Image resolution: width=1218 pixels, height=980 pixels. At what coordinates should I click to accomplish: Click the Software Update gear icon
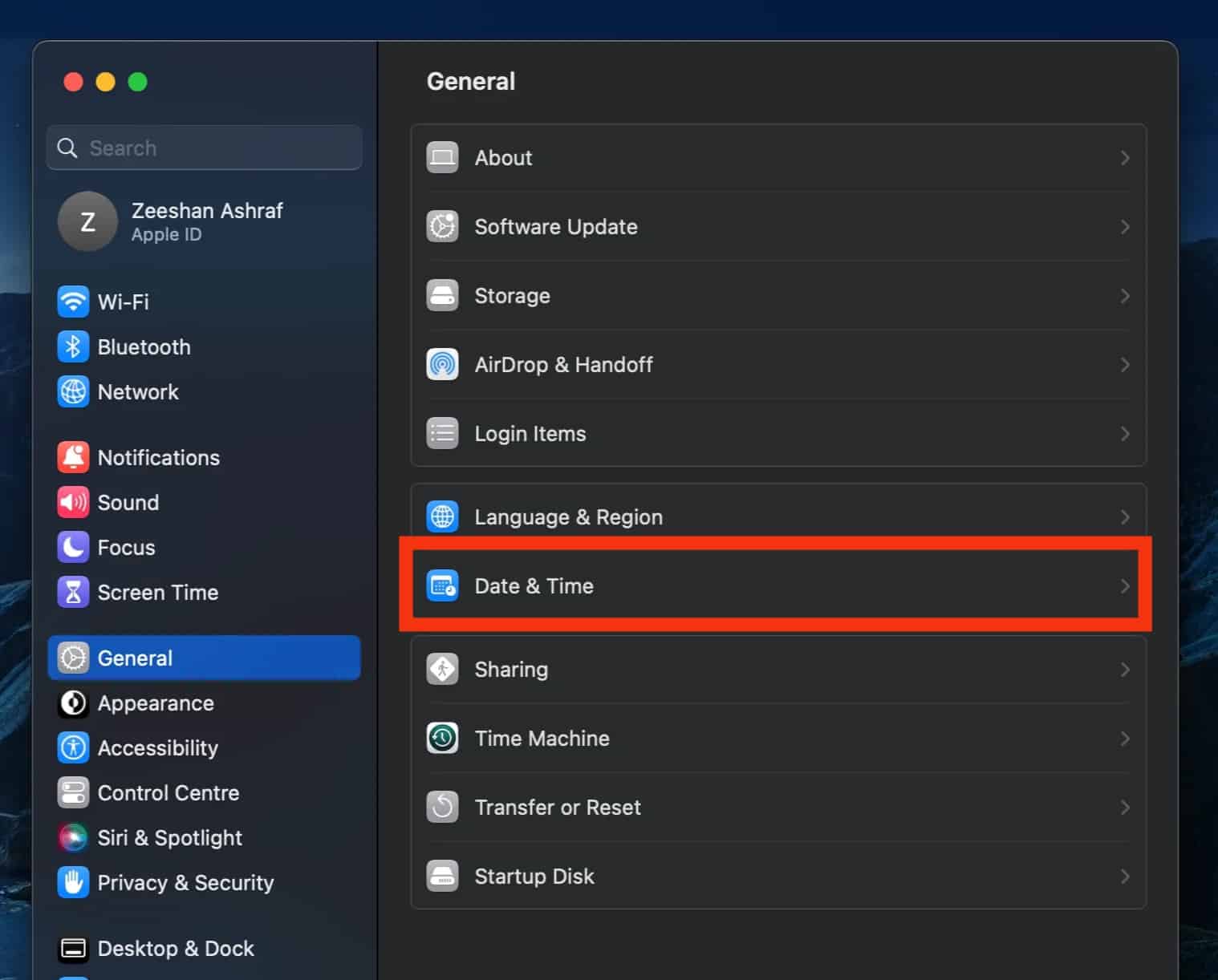(x=442, y=226)
